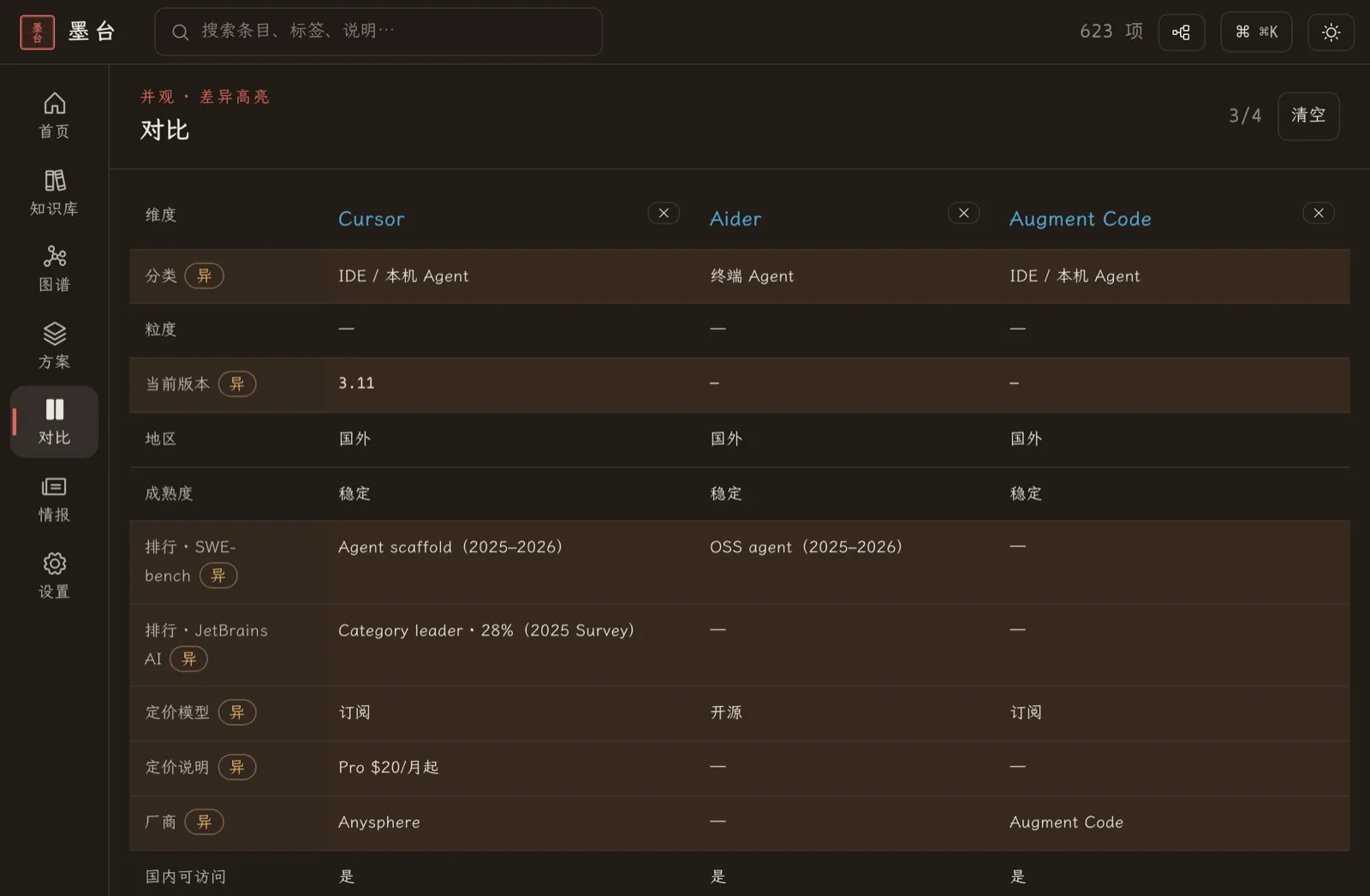The width and height of the screenshot is (1370, 896).
Task: Click the 开源 pricing model cell
Action: click(726, 713)
